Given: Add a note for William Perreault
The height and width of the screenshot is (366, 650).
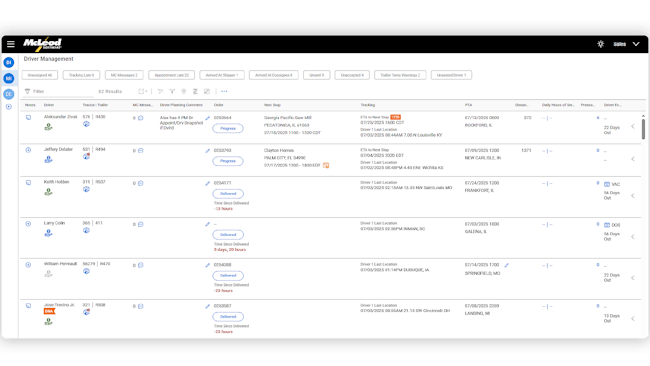Looking at the screenshot, I should [28, 264].
